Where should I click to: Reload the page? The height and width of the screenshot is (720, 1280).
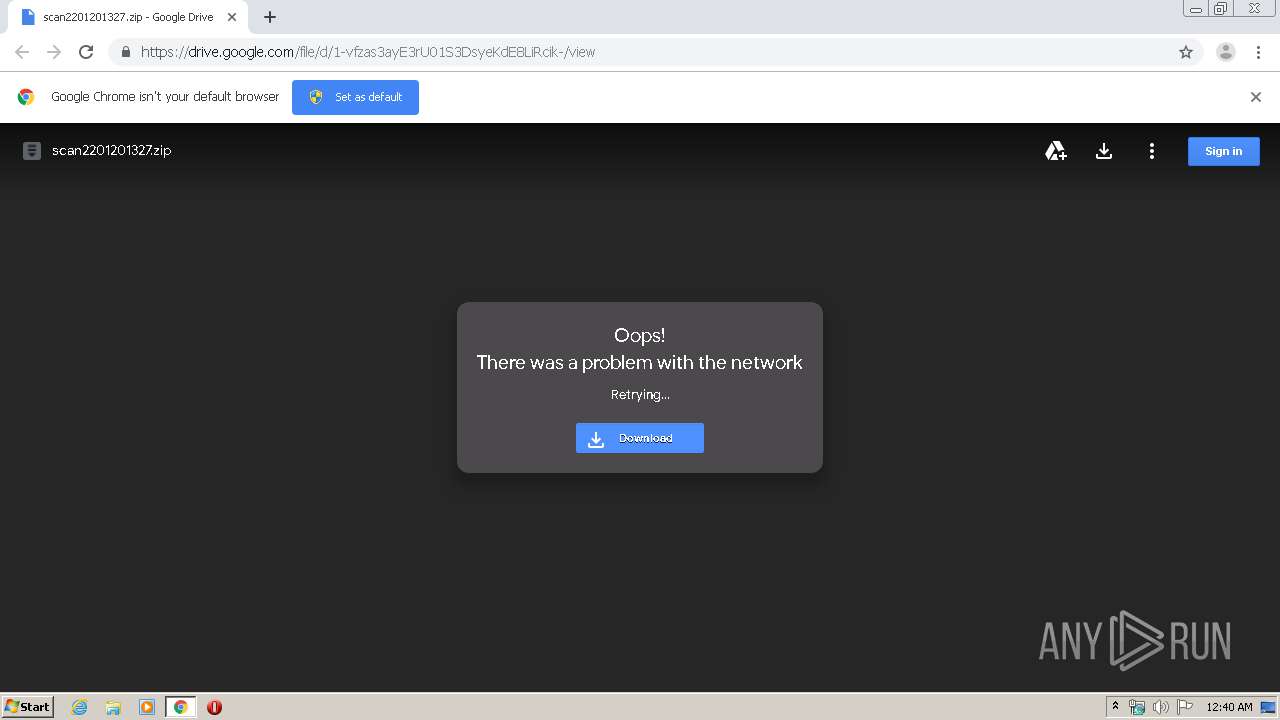click(86, 52)
